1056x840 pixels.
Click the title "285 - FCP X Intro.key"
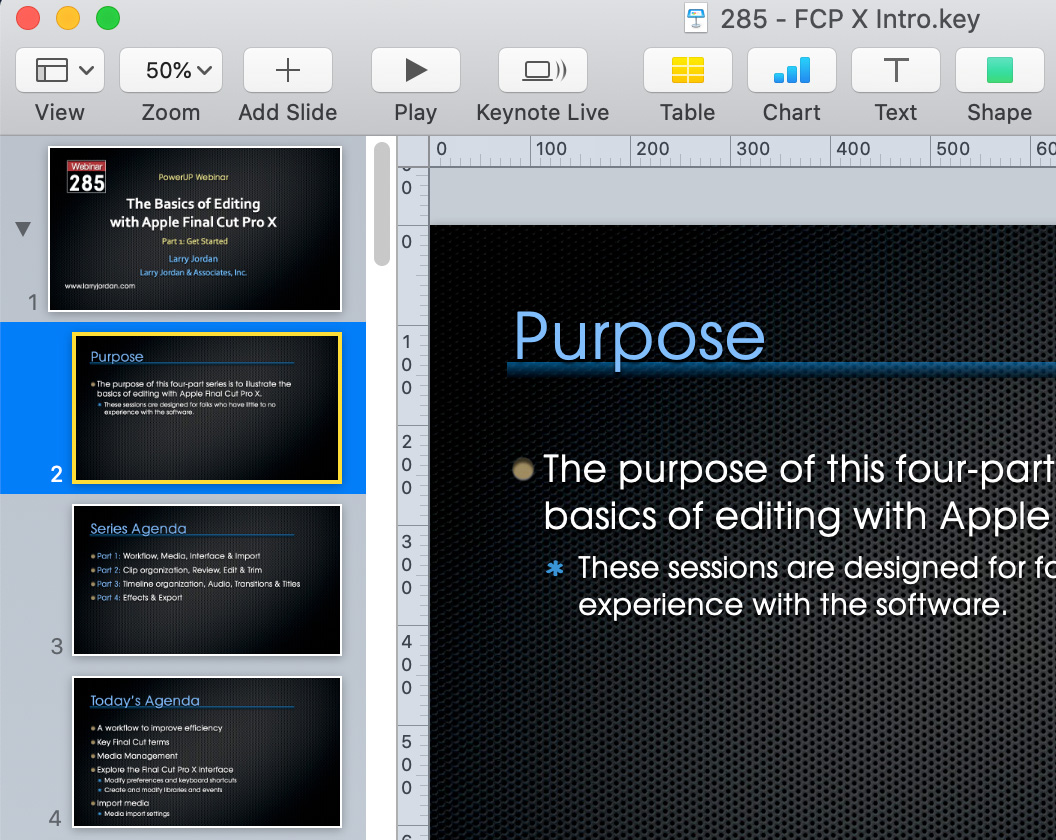pos(850,19)
